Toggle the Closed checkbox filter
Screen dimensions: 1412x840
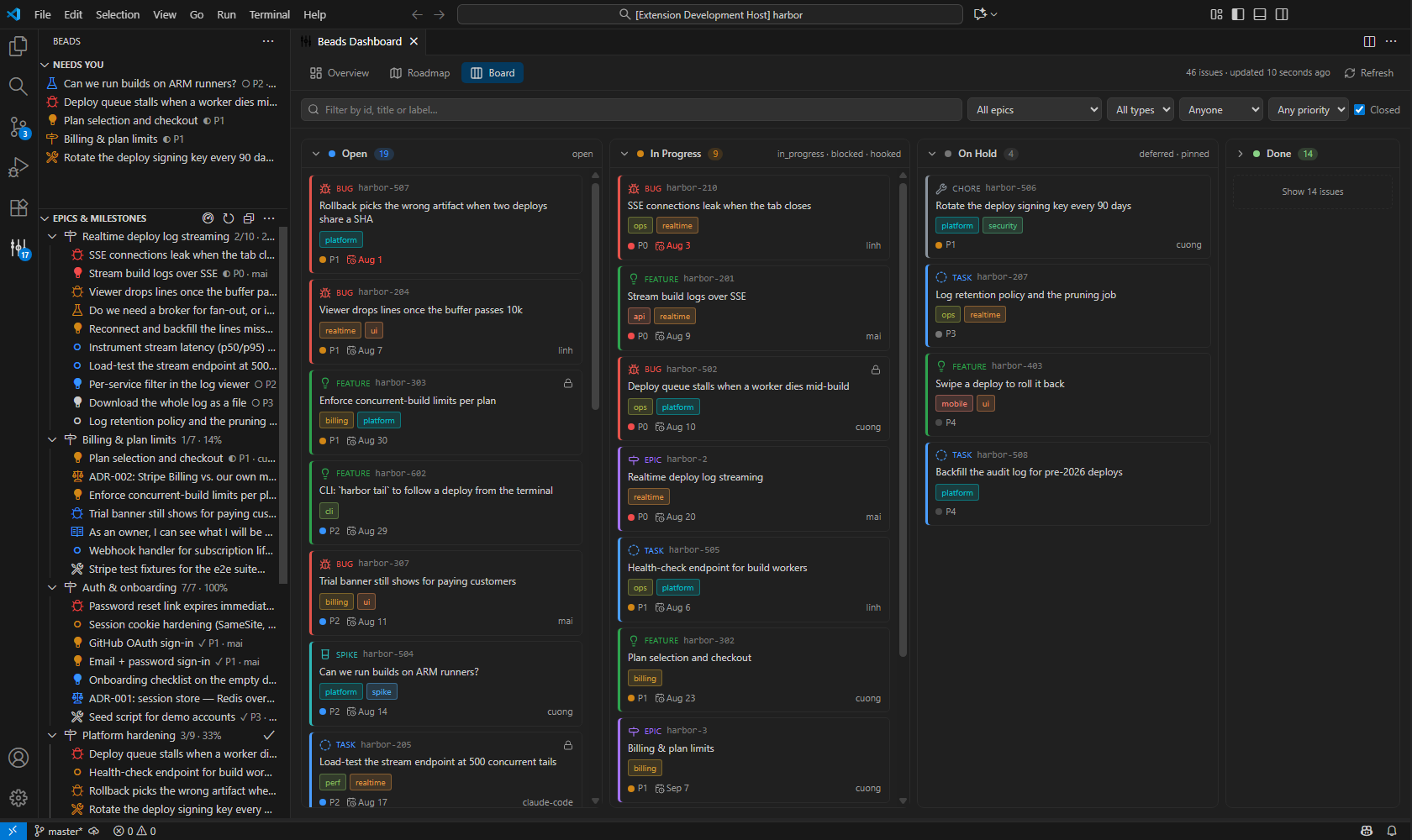coord(1359,109)
